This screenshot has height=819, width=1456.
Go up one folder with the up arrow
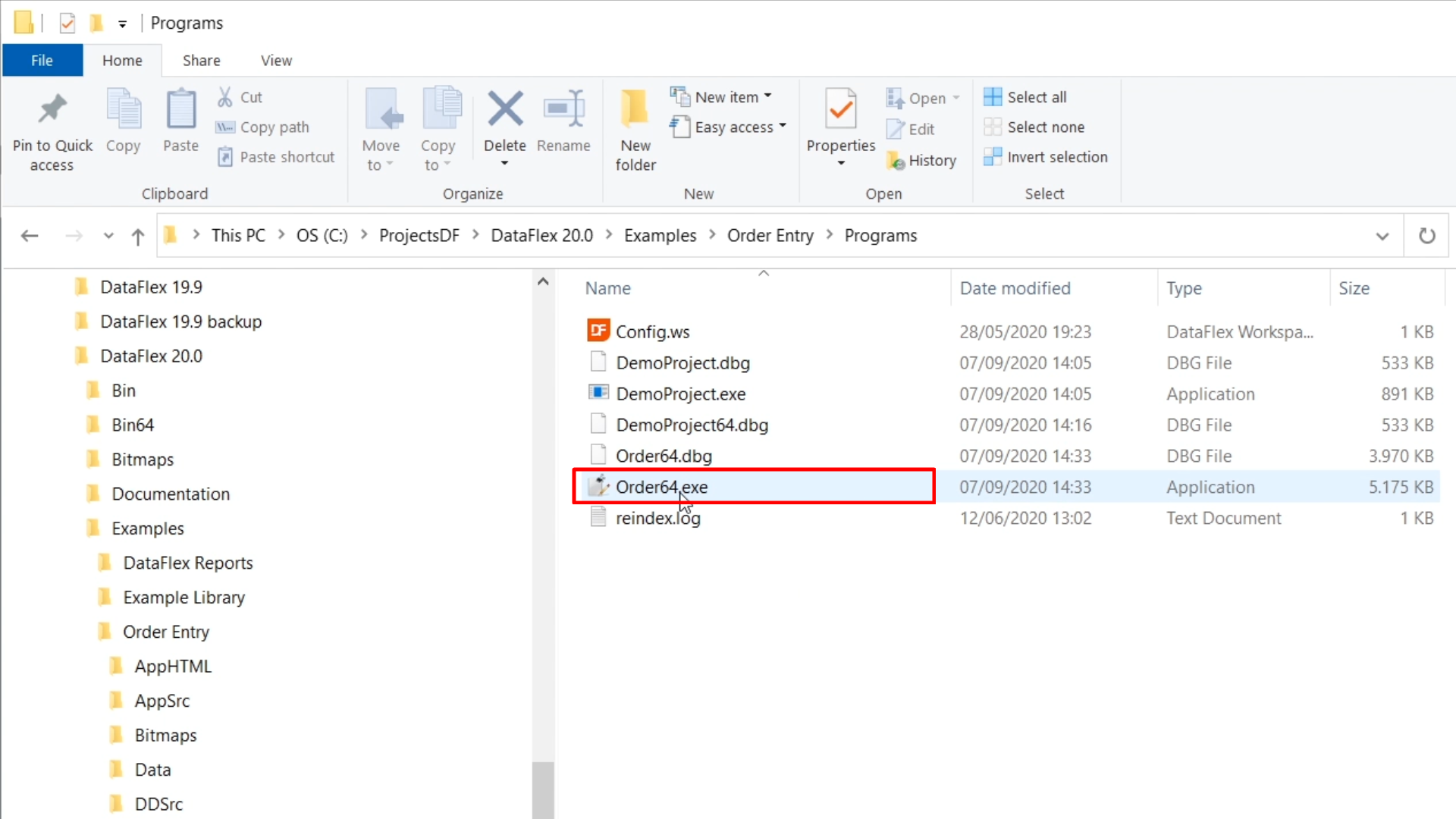click(x=137, y=237)
